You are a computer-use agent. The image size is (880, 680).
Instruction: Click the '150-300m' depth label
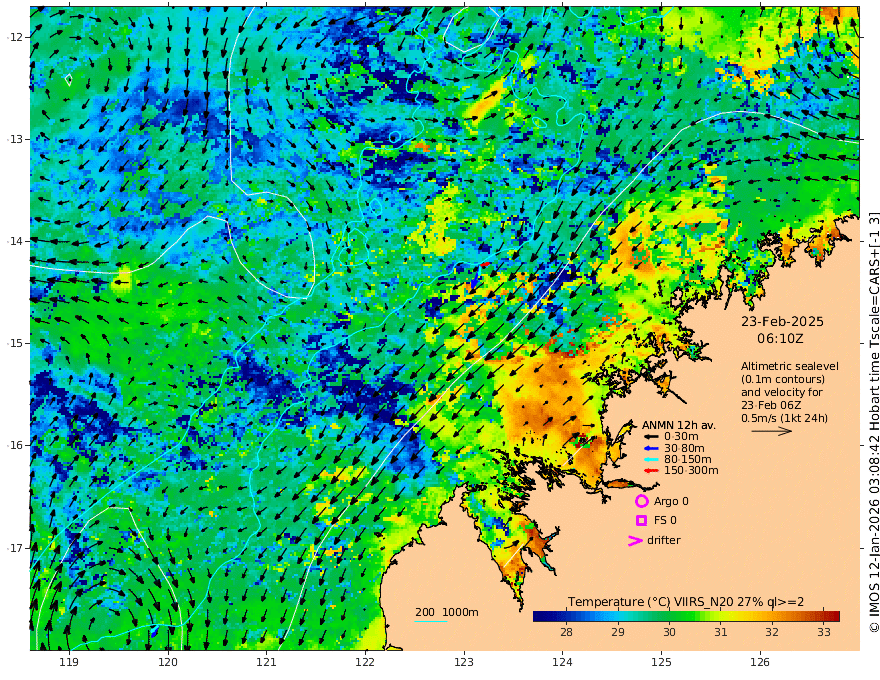click(691, 471)
